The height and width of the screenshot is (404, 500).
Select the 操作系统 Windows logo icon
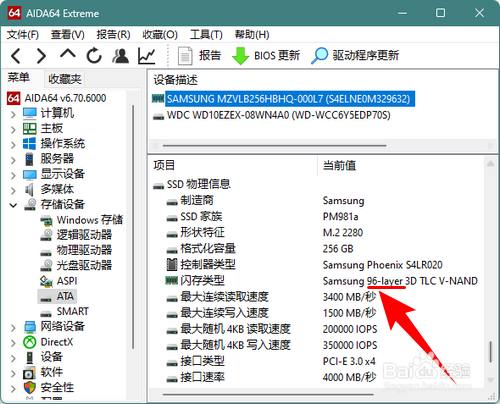(30, 144)
